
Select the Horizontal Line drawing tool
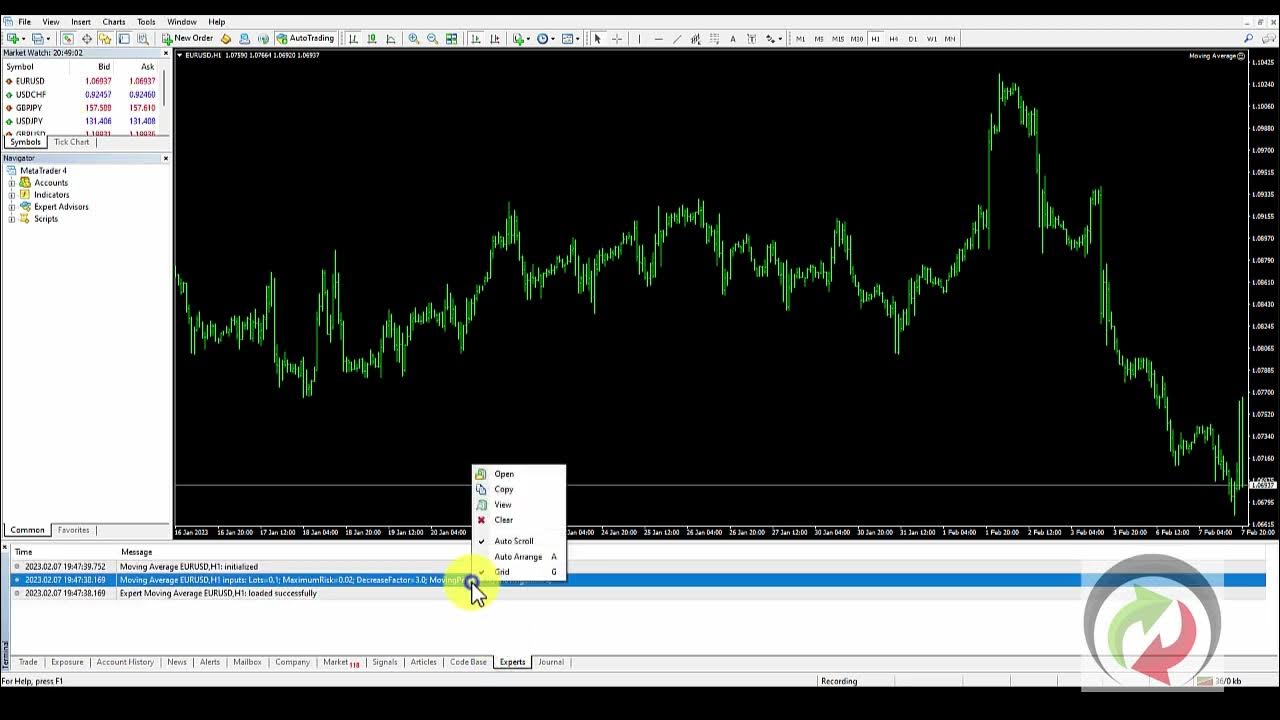pos(658,39)
